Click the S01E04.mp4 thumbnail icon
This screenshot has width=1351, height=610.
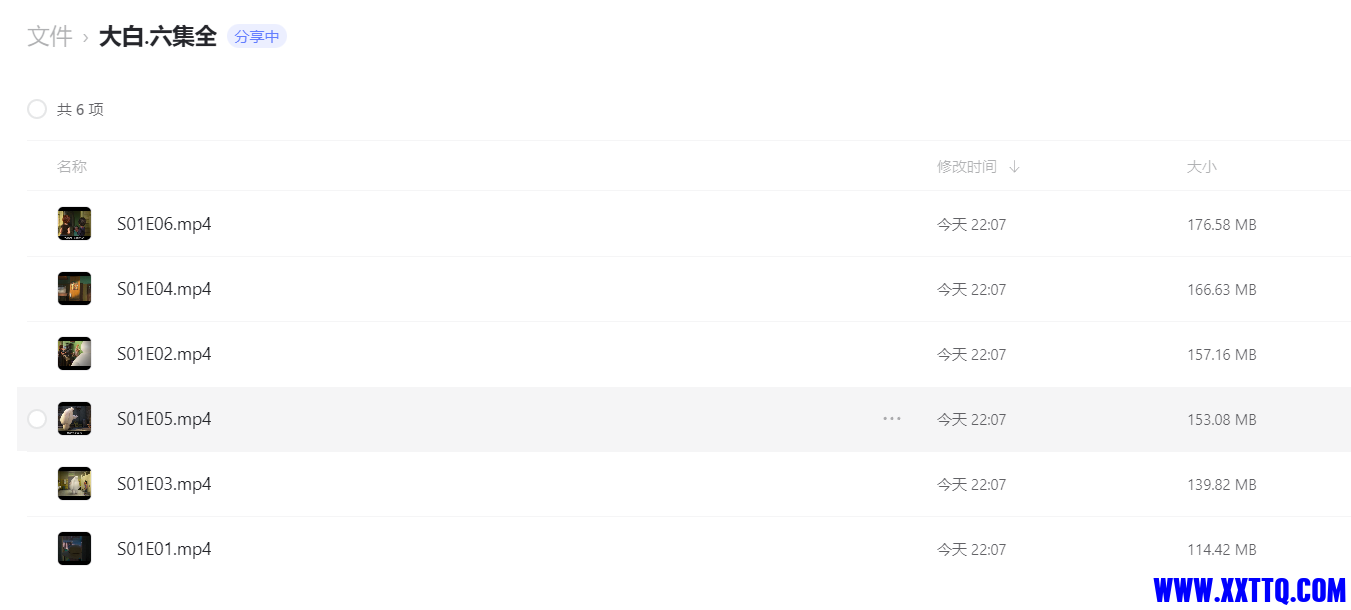(x=74, y=289)
